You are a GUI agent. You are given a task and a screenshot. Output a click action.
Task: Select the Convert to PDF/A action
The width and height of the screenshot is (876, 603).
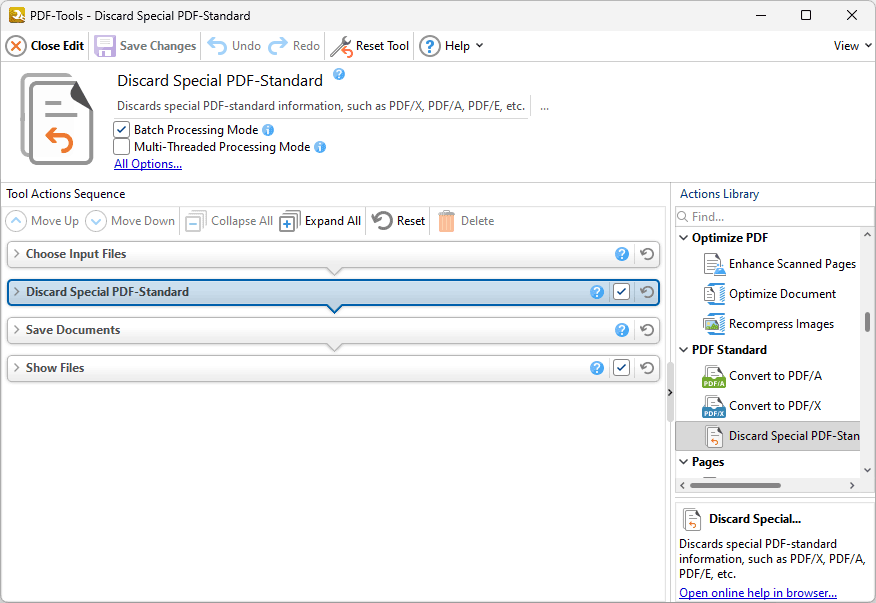click(763, 376)
